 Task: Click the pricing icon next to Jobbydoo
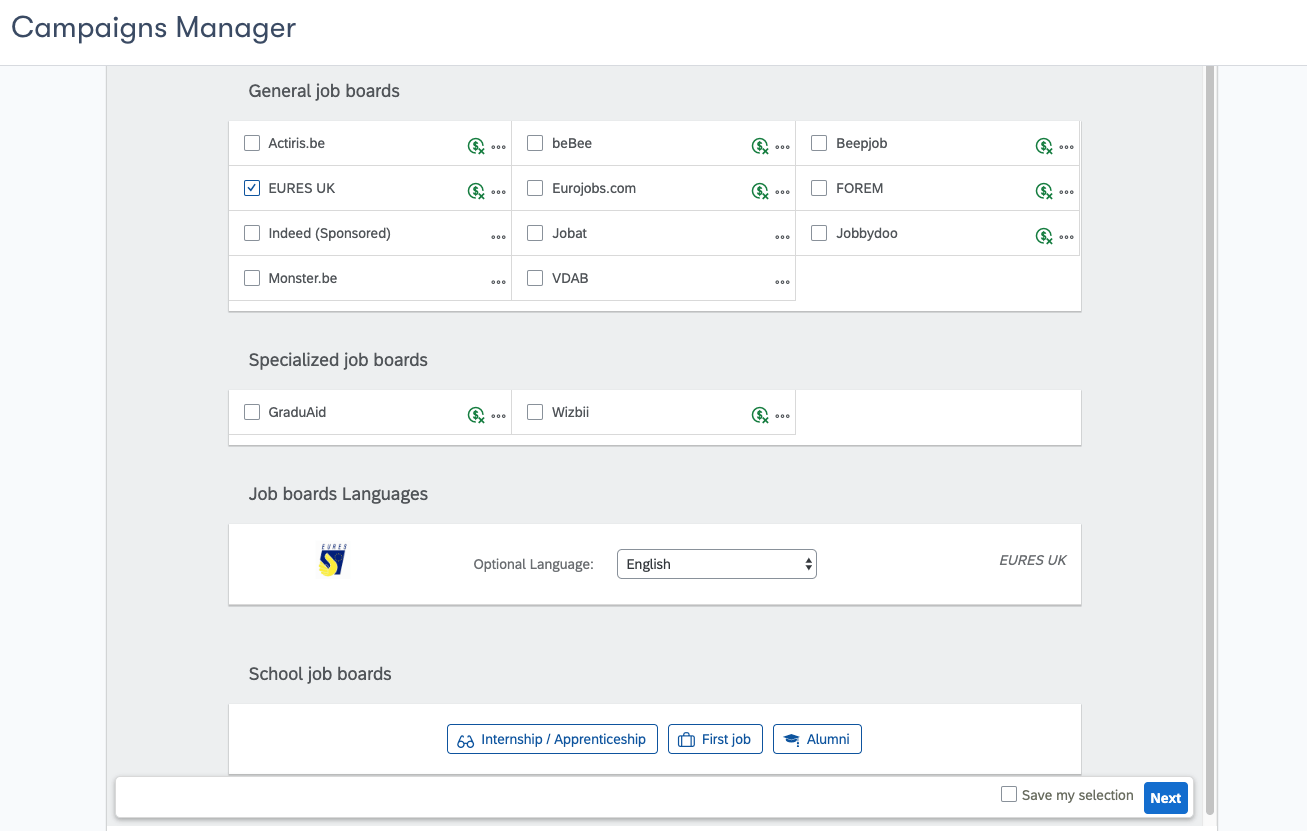point(1044,236)
